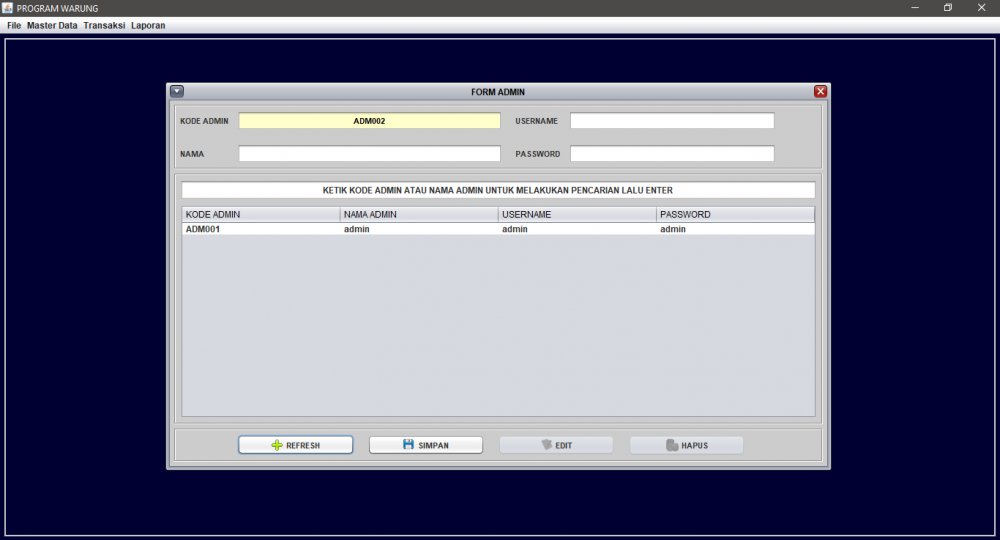
Task: Click the Hapus delete button
Action: point(686,445)
